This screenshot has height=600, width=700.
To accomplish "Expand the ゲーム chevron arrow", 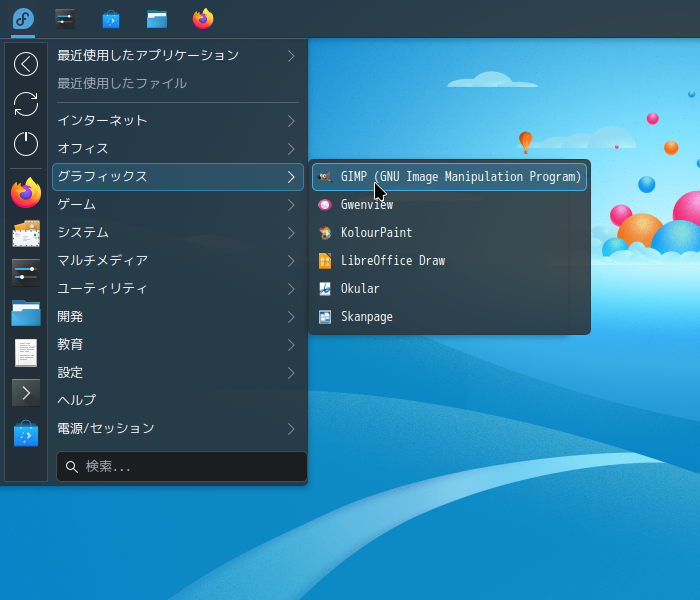I will [291, 205].
